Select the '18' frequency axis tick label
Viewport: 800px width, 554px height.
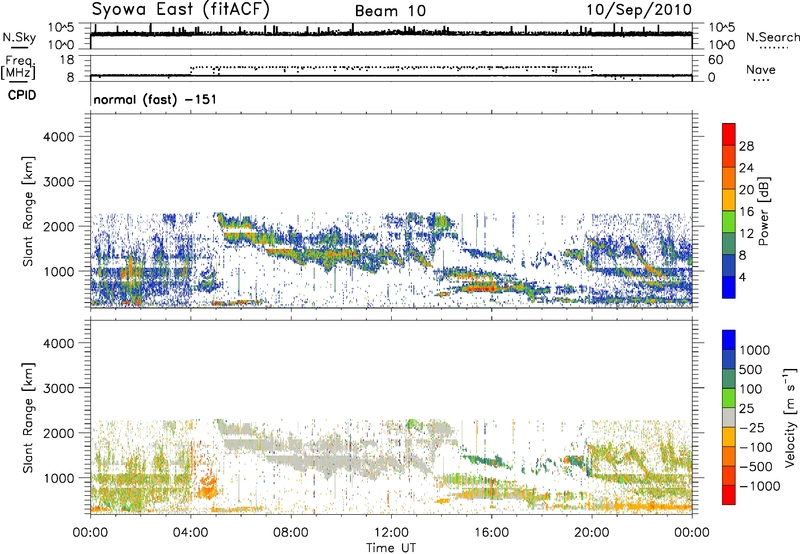pyautogui.click(x=66, y=60)
